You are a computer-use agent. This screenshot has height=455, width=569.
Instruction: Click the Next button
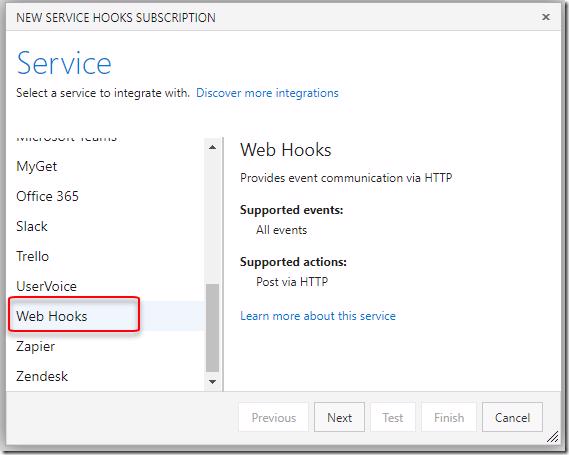coord(339,417)
